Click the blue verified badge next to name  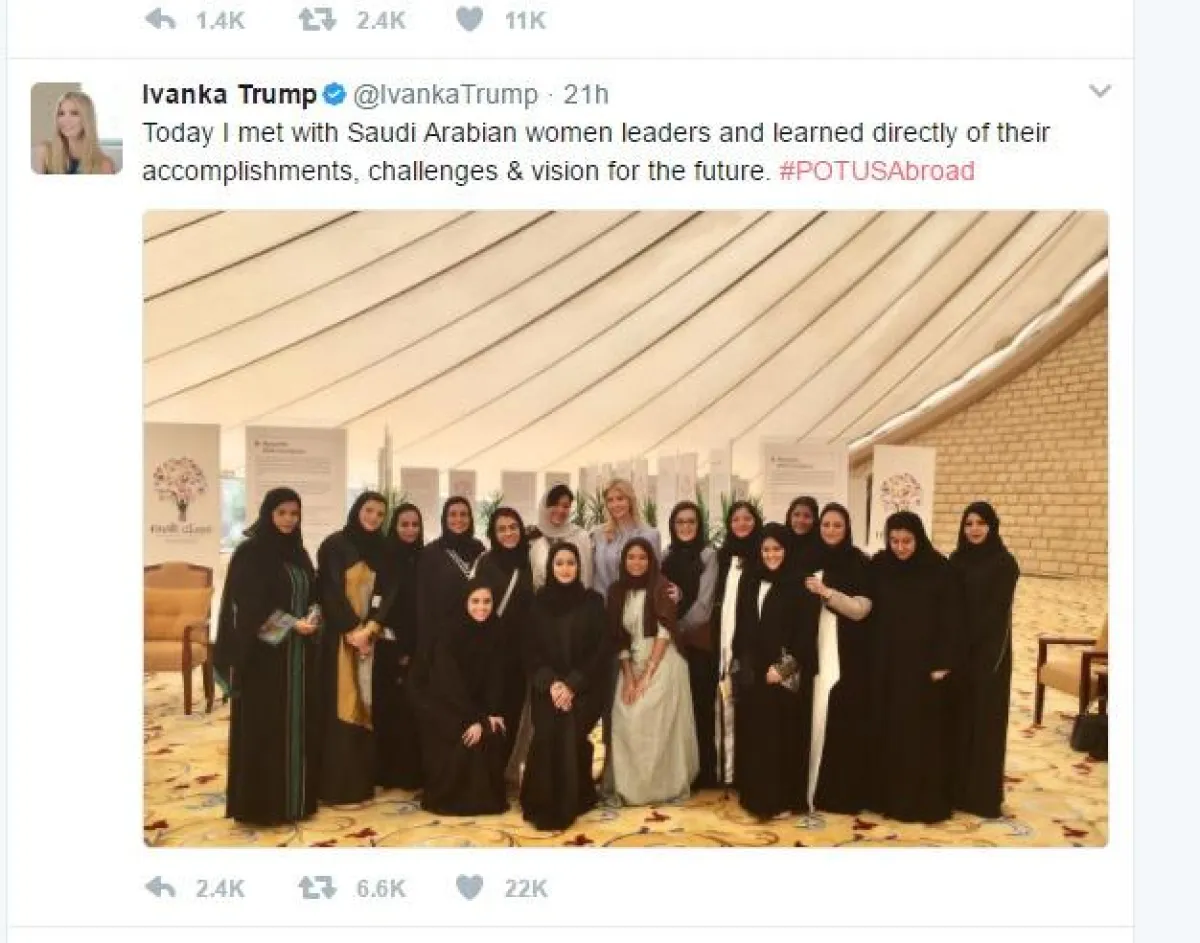coord(334,95)
